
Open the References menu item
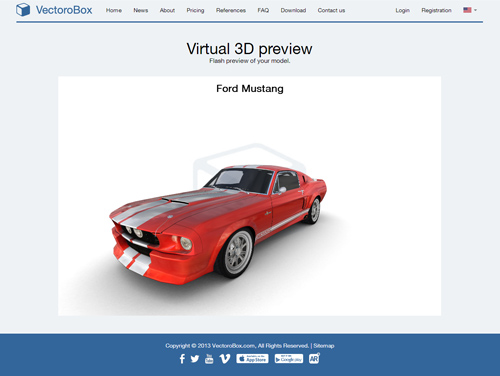click(231, 10)
